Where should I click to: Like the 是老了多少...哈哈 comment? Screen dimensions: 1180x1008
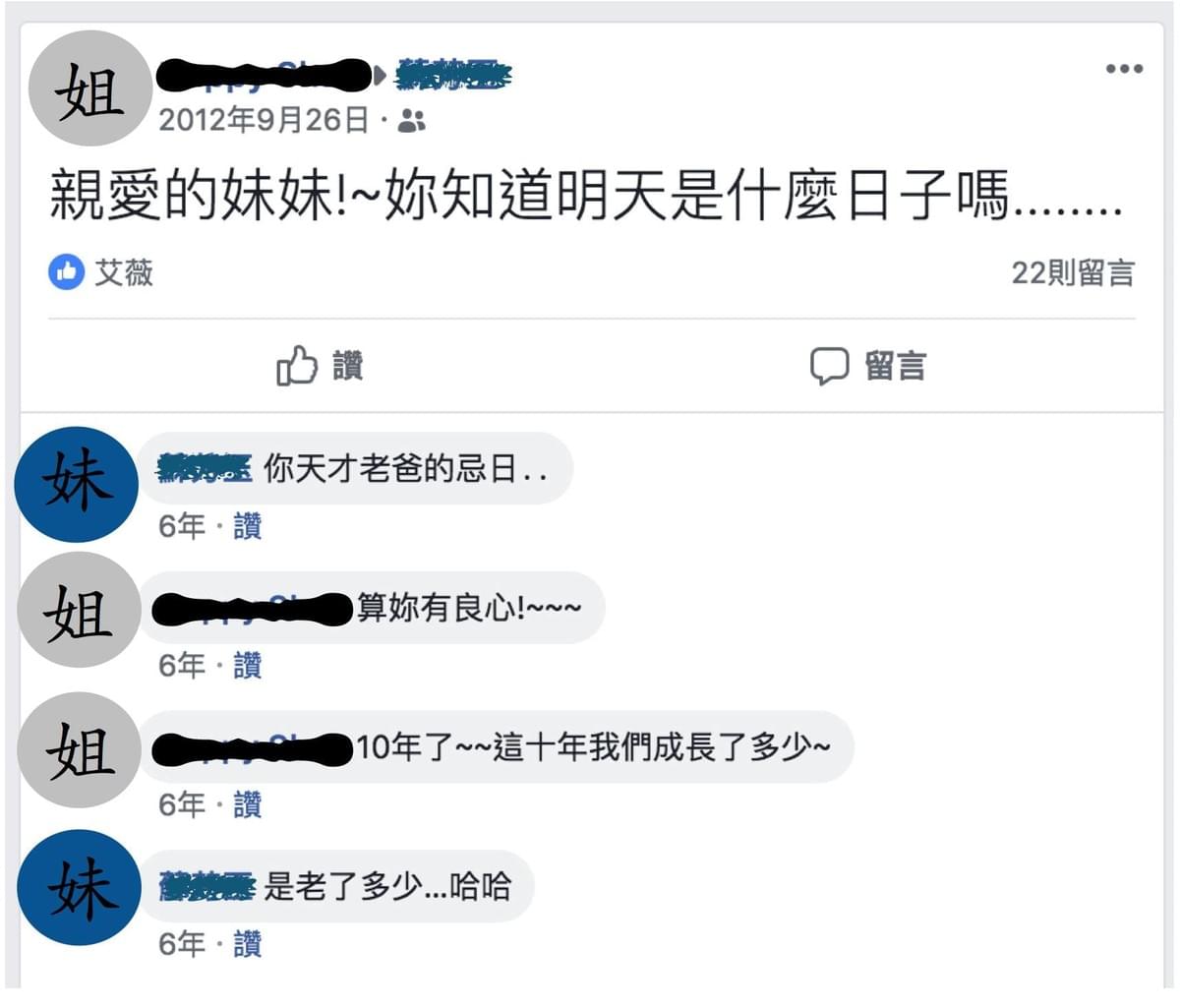[x=248, y=945]
